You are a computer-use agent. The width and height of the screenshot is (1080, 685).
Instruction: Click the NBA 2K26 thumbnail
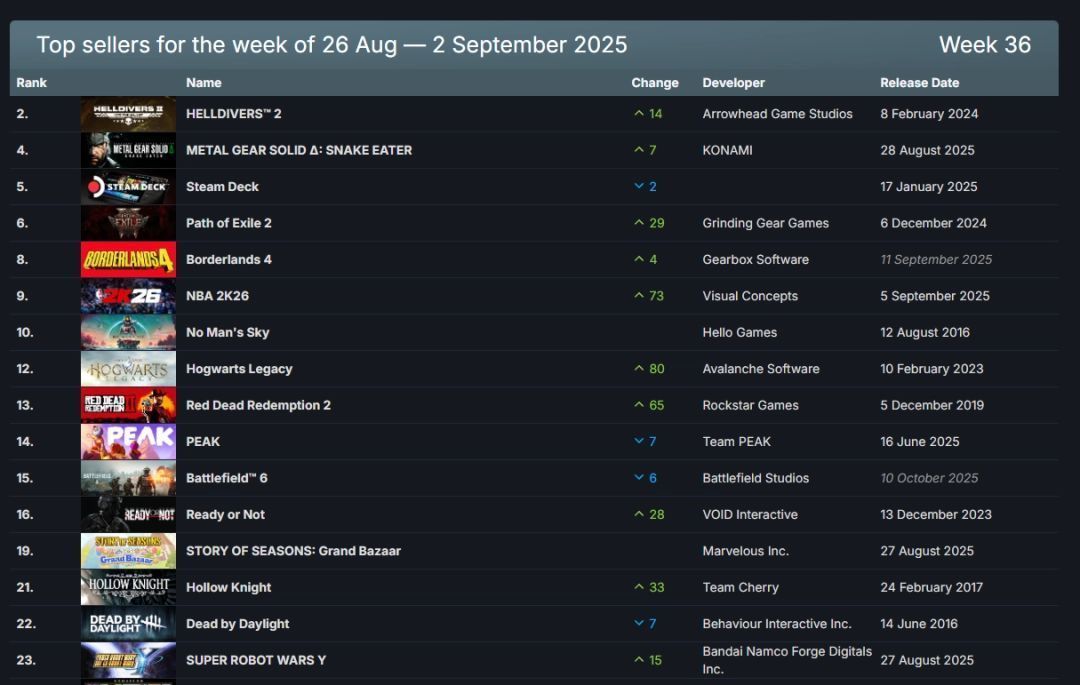pos(128,296)
